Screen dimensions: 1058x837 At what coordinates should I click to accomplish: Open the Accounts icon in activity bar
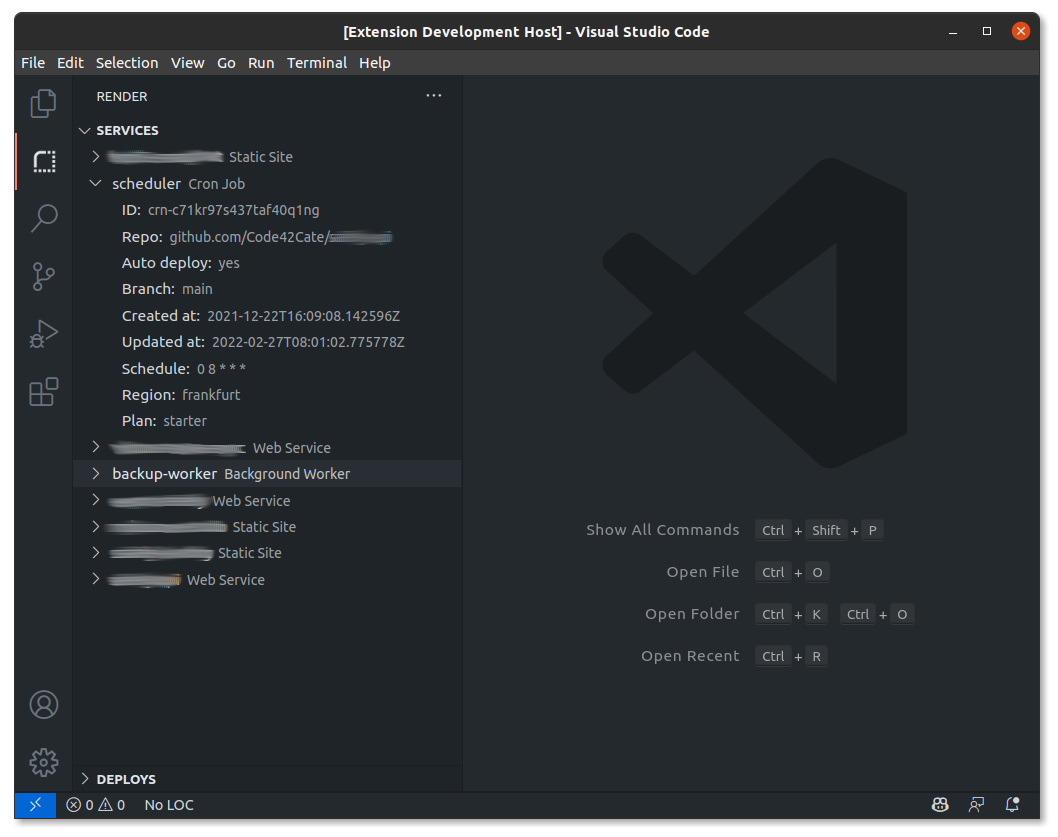tap(44, 705)
